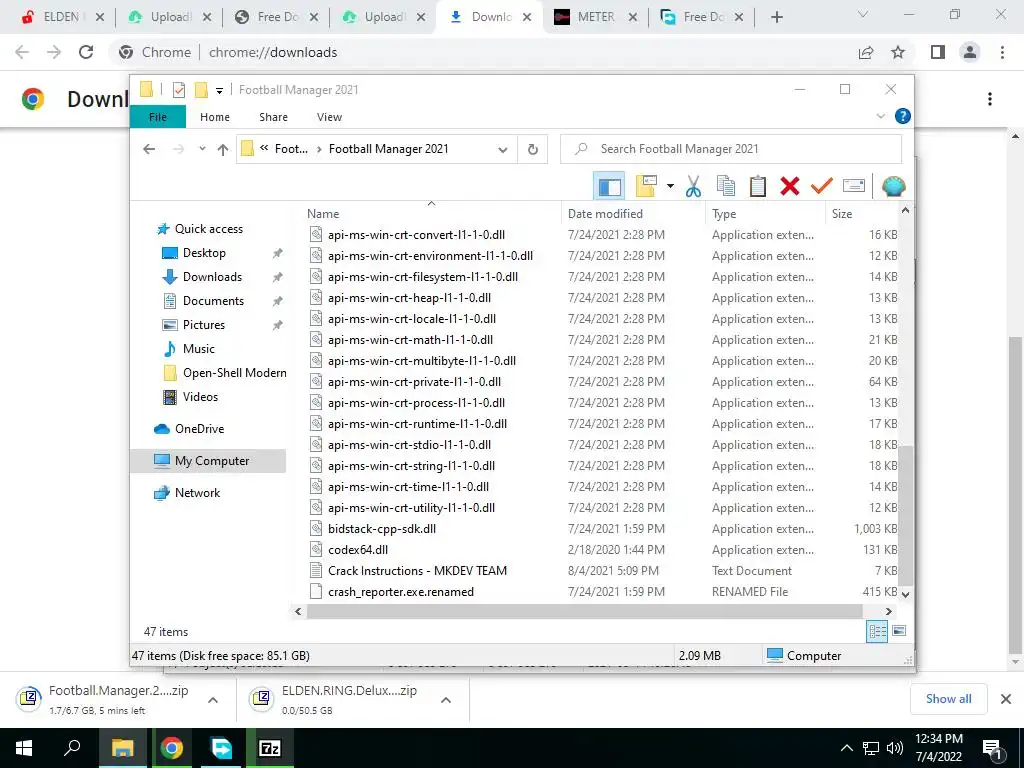Viewport: 1024px width, 768px height.
Task: Click the Paste clipboard toolbar icon
Action: coord(758,187)
